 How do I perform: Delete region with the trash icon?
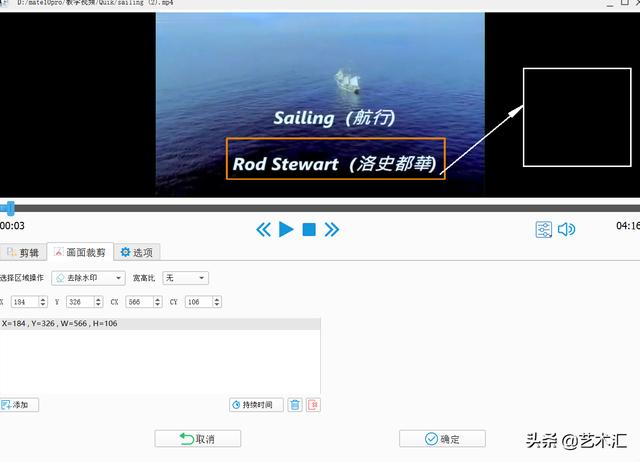[295, 405]
